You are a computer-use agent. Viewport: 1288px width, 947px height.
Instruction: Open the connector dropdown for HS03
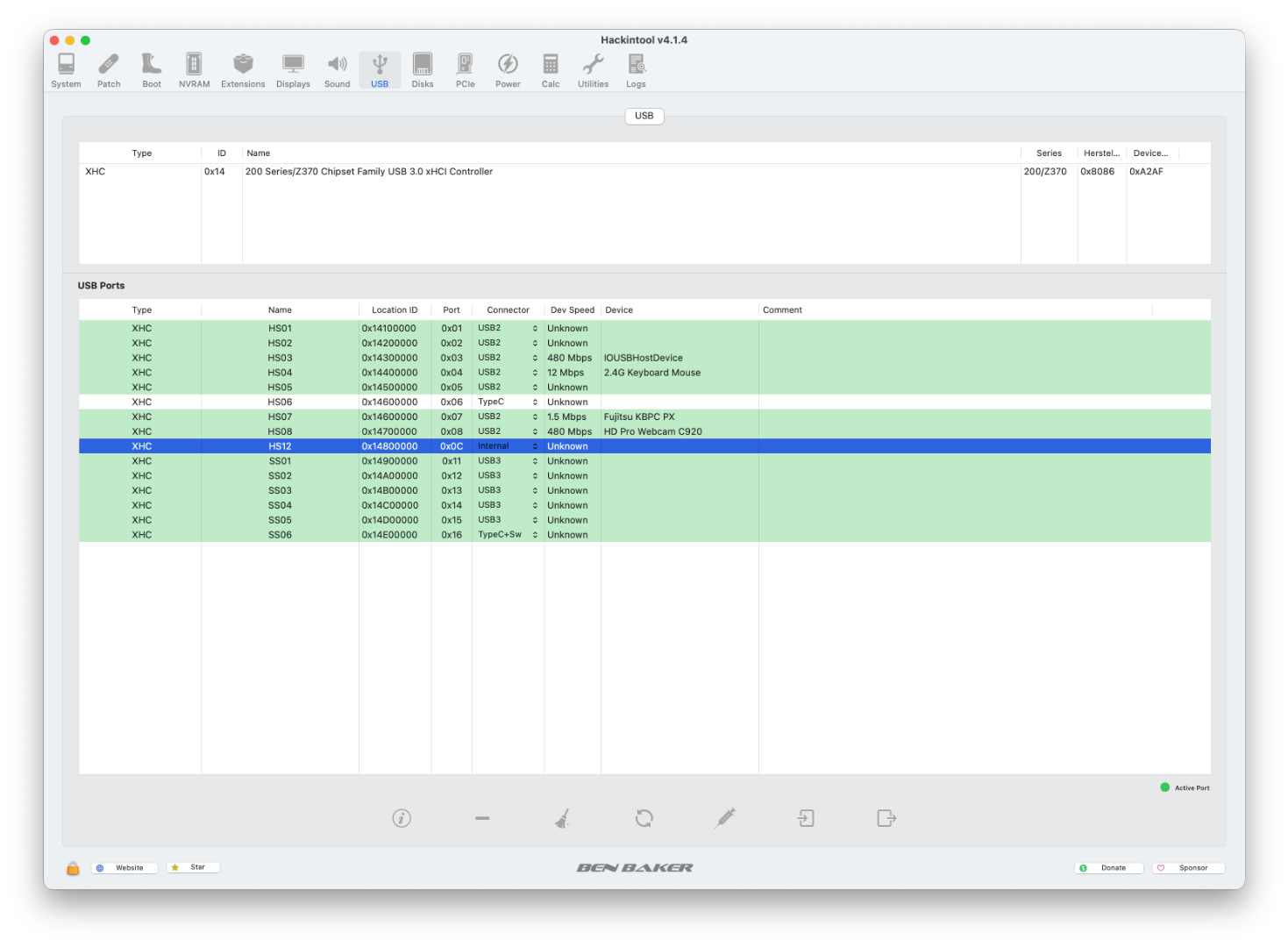coord(508,358)
